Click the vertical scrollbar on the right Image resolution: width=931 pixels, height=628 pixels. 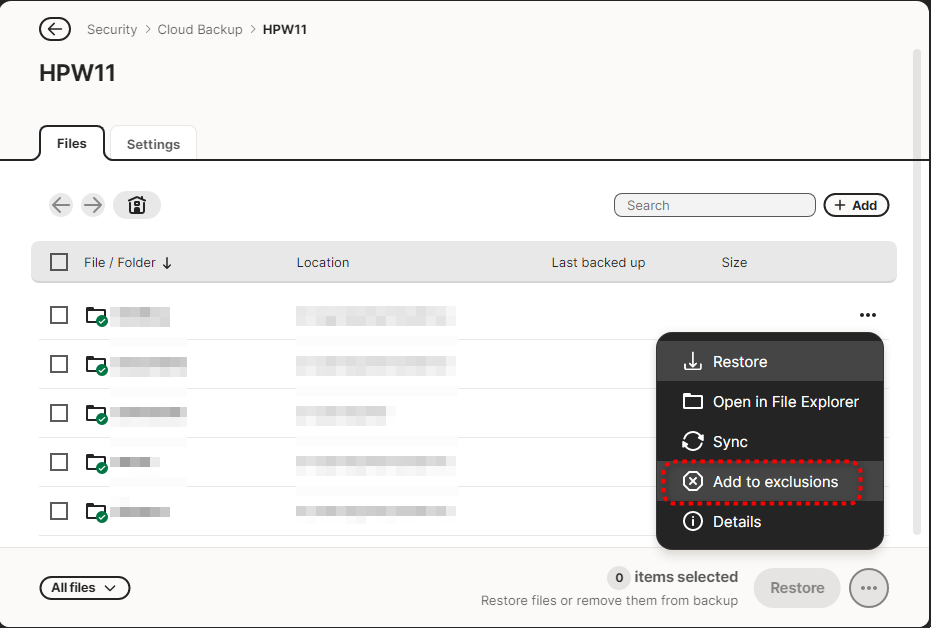pos(917,290)
